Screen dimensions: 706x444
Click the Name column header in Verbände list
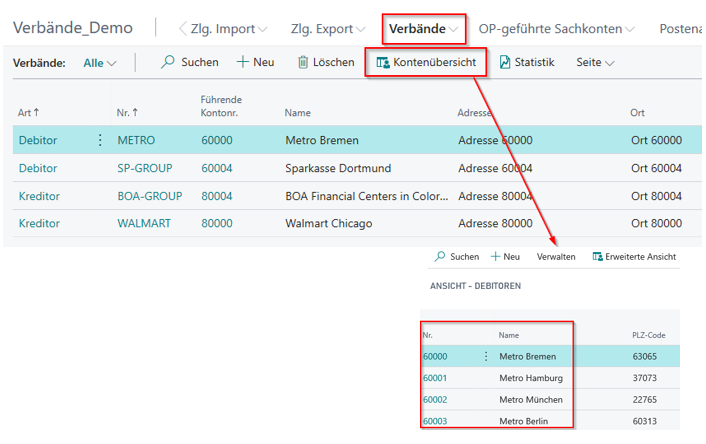click(x=297, y=113)
